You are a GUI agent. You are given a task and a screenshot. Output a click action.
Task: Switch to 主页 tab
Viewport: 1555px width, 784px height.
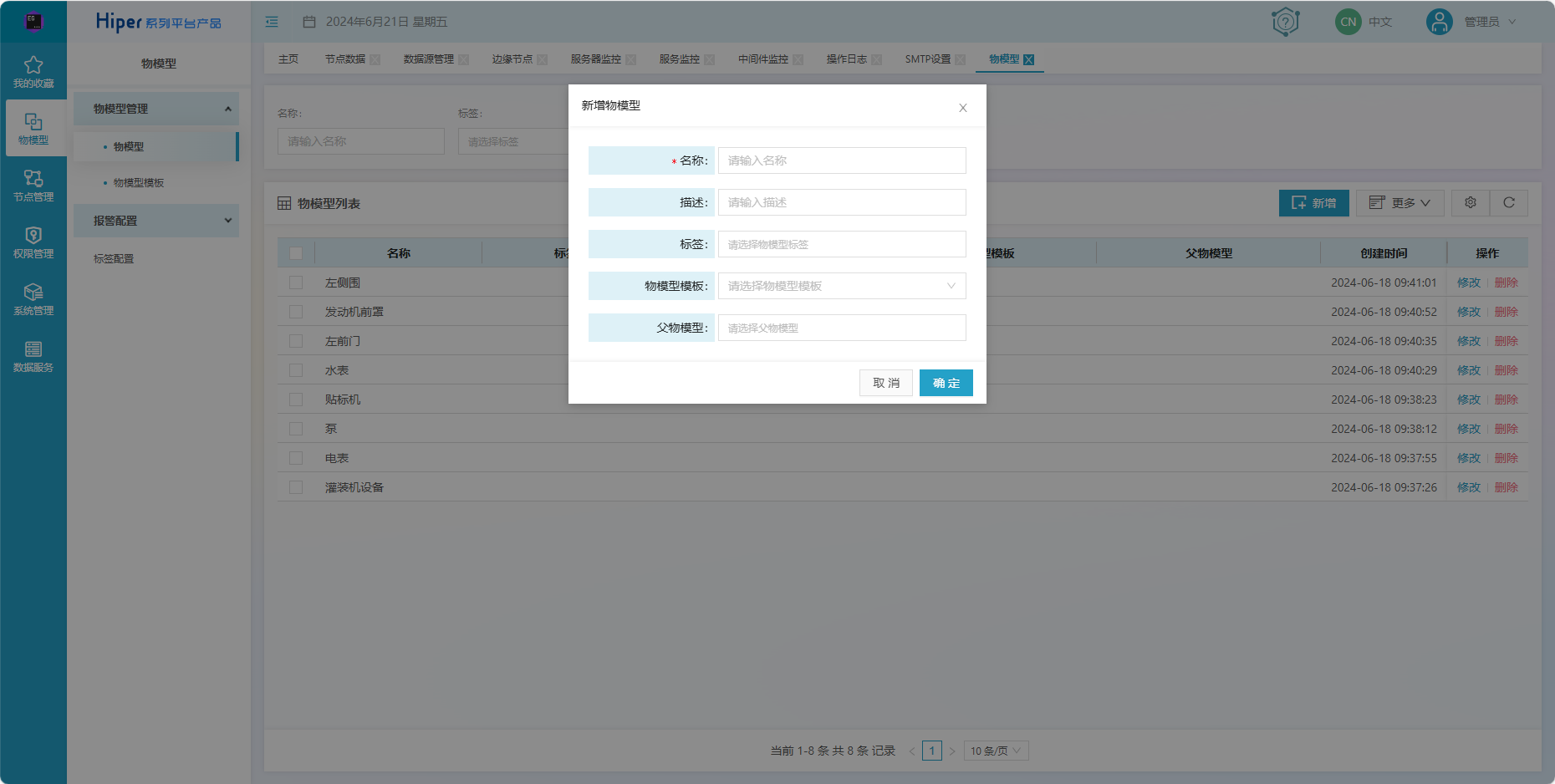288,59
